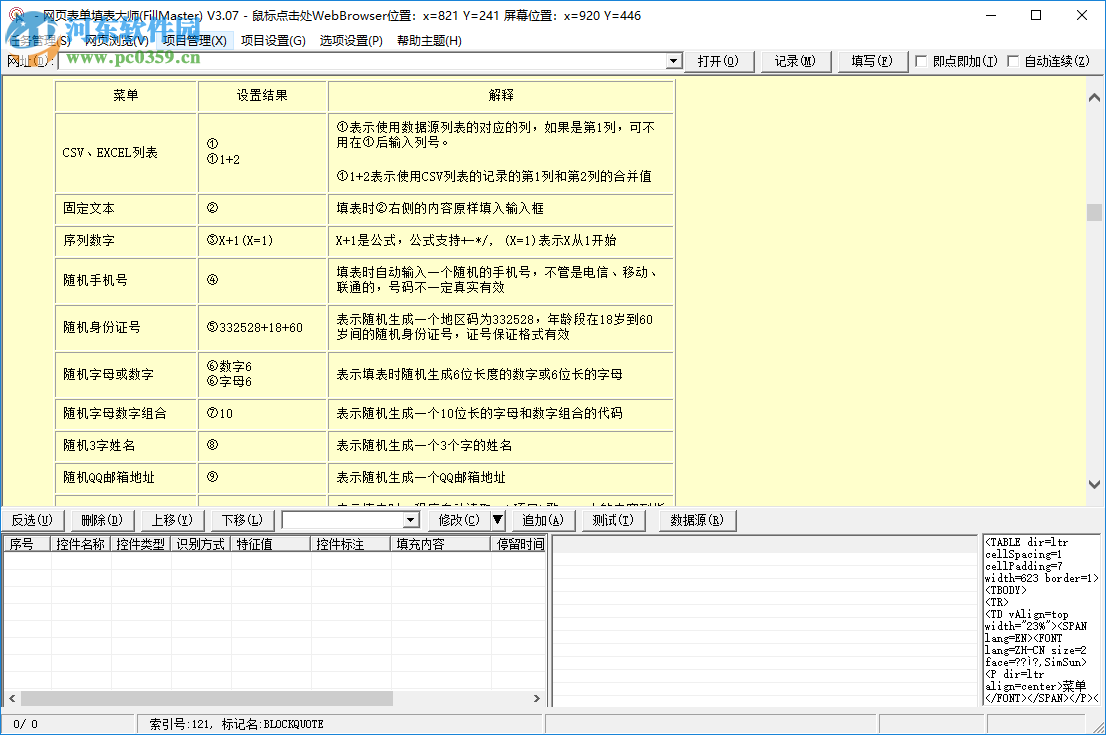
Task: Open the URL address dropdown
Action: coord(673,61)
